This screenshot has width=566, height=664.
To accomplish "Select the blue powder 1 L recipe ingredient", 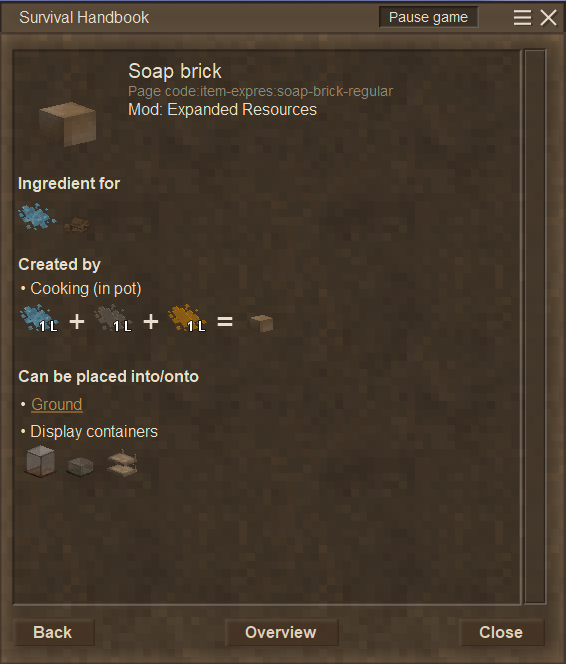I will click(x=39, y=318).
